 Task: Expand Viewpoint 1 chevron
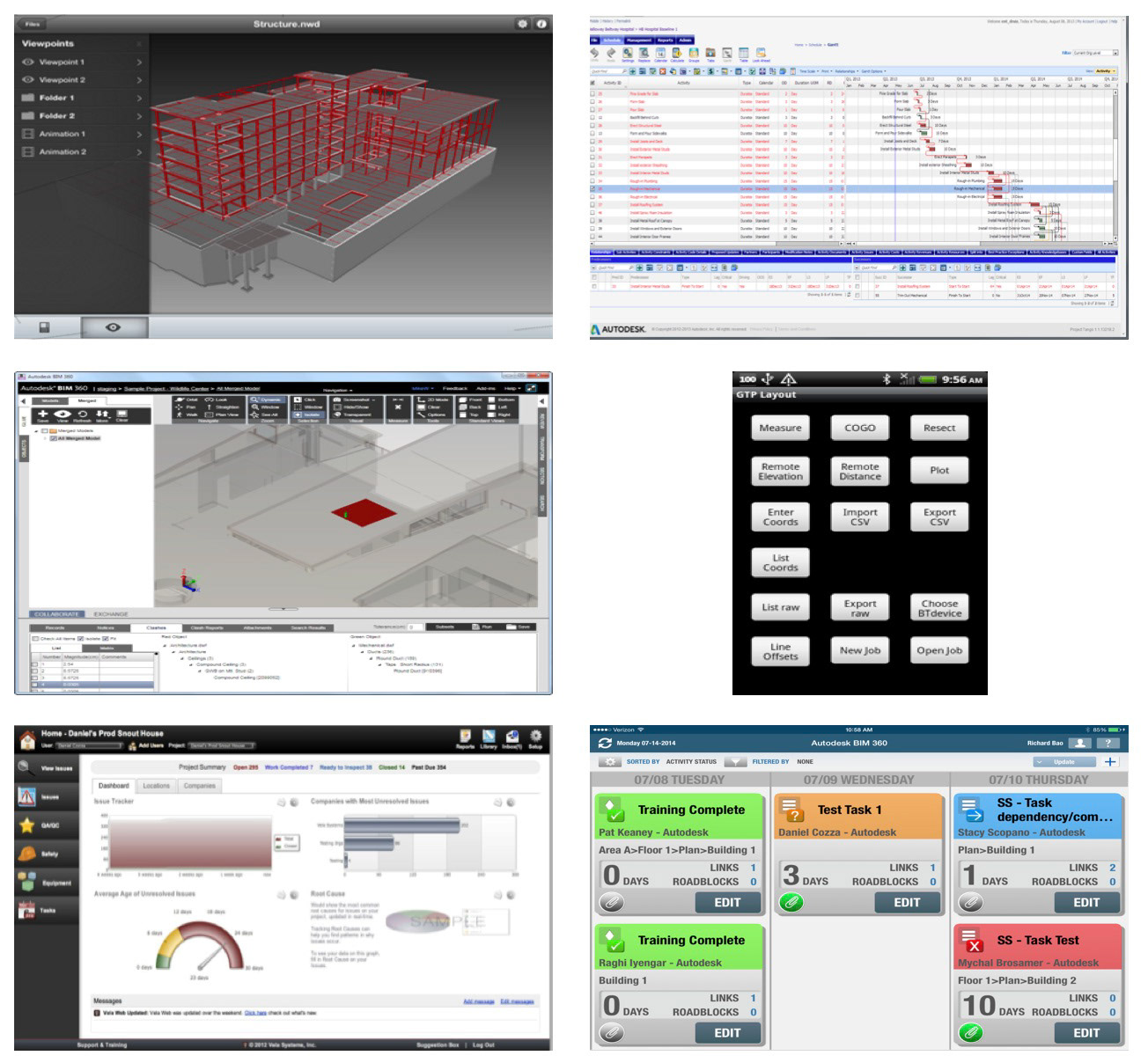(139, 62)
